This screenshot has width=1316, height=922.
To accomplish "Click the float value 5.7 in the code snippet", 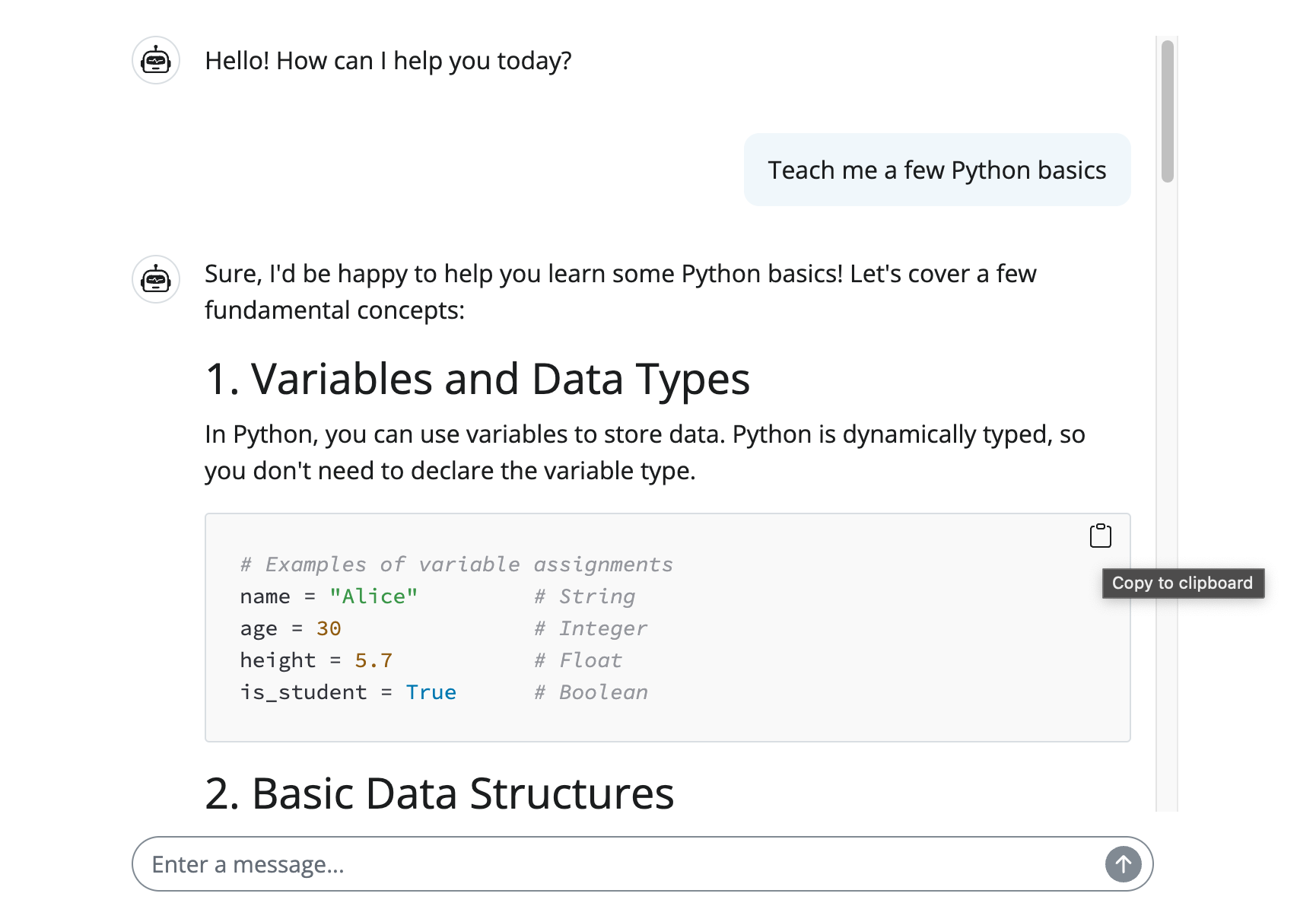I will (374, 660).
